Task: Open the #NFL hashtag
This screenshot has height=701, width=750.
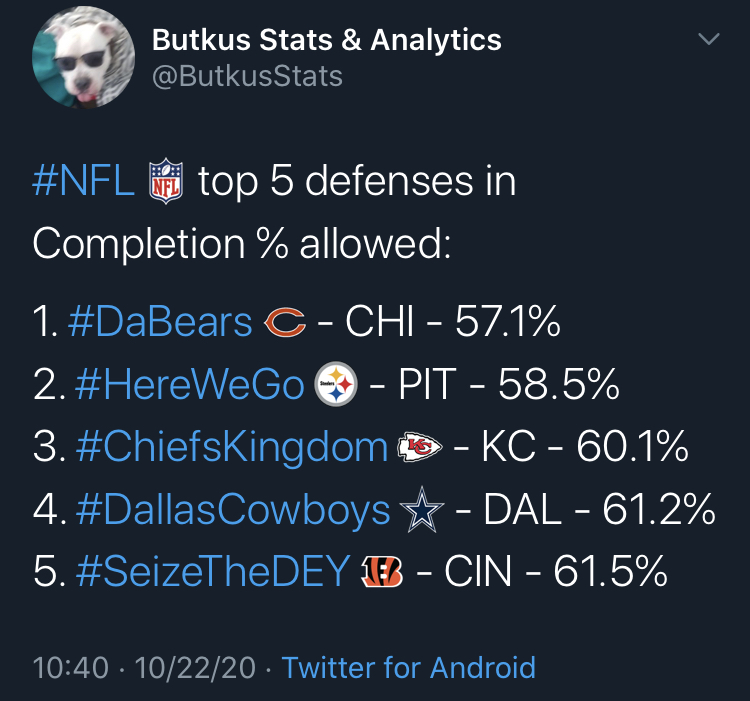Action: click(83, 181)
